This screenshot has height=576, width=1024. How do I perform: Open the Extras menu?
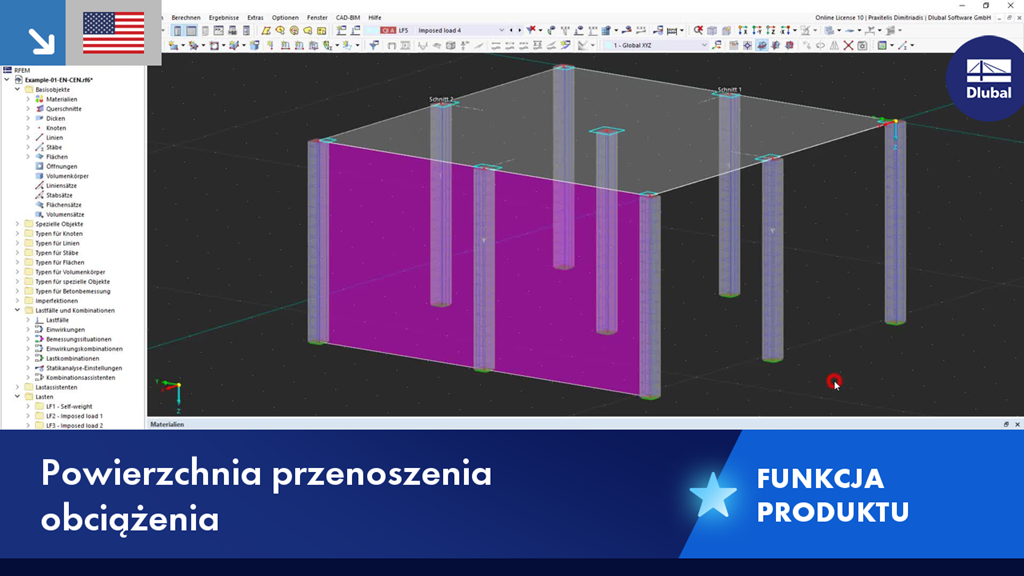[255, 18]
